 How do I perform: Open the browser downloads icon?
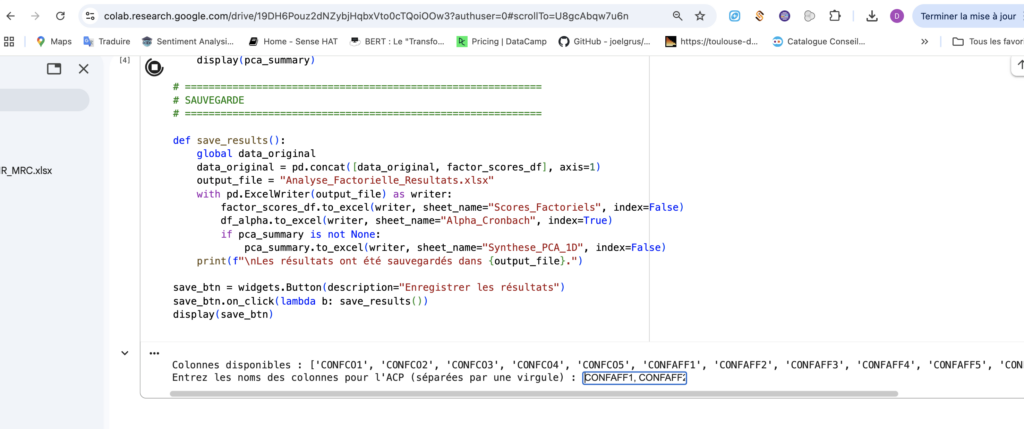(x=871, y=16)
